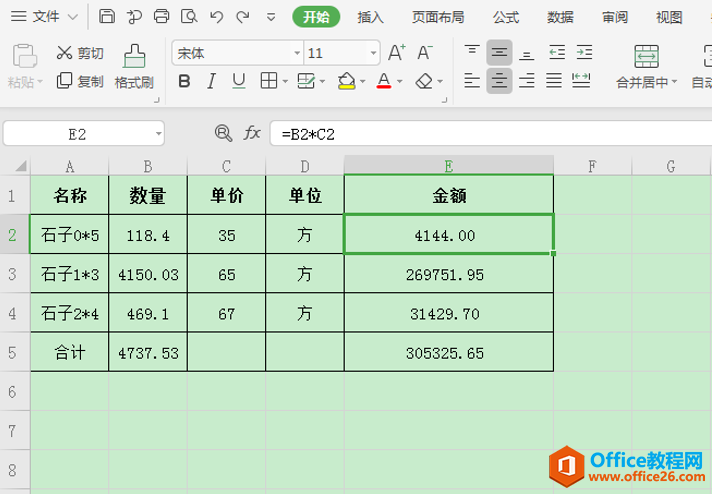Toggle Bold formatting
This screenshot has width=712, height=494.
(x=184, y=82)
